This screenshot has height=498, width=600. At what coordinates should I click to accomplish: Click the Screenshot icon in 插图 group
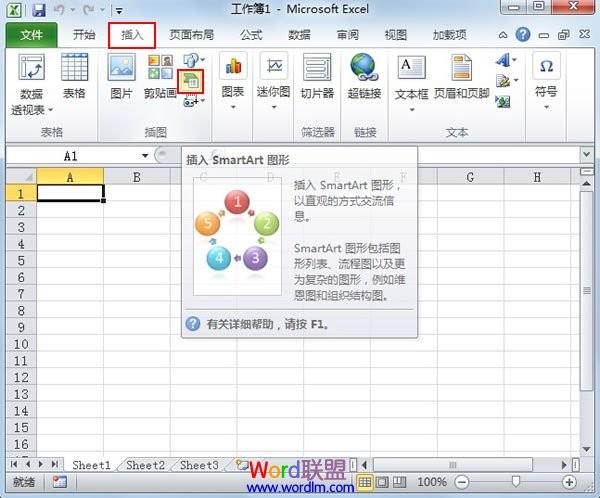tap(190, 102)
